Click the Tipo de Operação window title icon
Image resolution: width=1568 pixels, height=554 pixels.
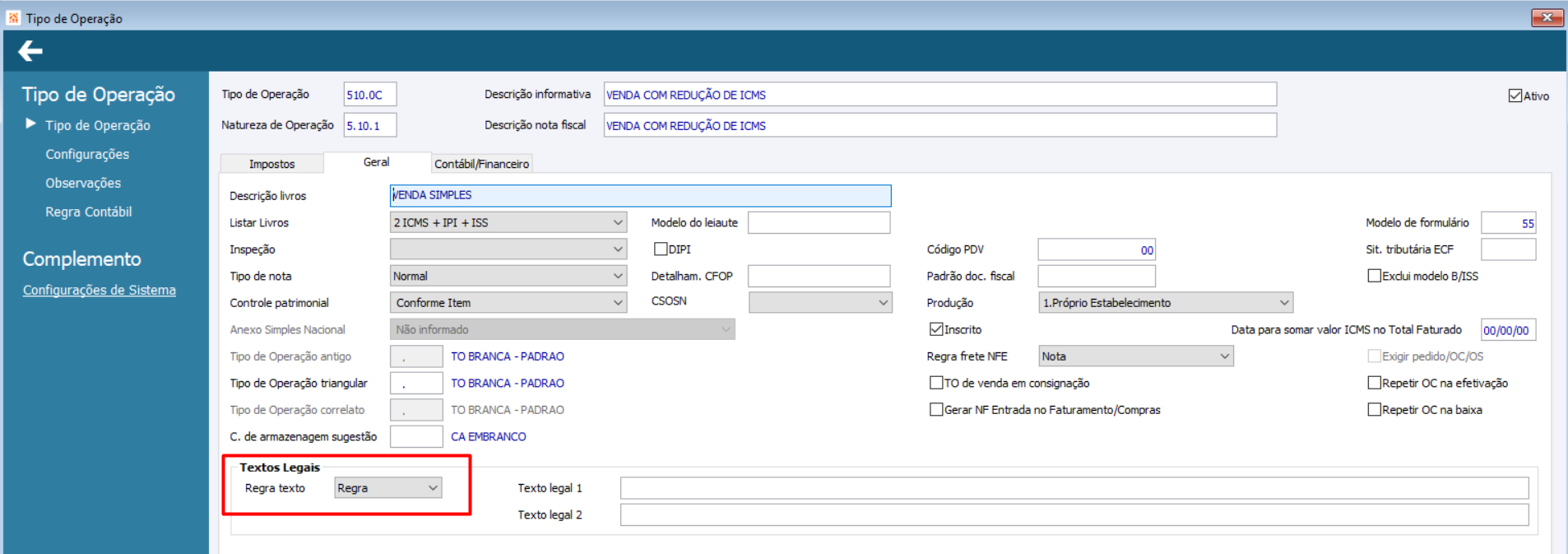pyautogui.click(x=13, y=17)
